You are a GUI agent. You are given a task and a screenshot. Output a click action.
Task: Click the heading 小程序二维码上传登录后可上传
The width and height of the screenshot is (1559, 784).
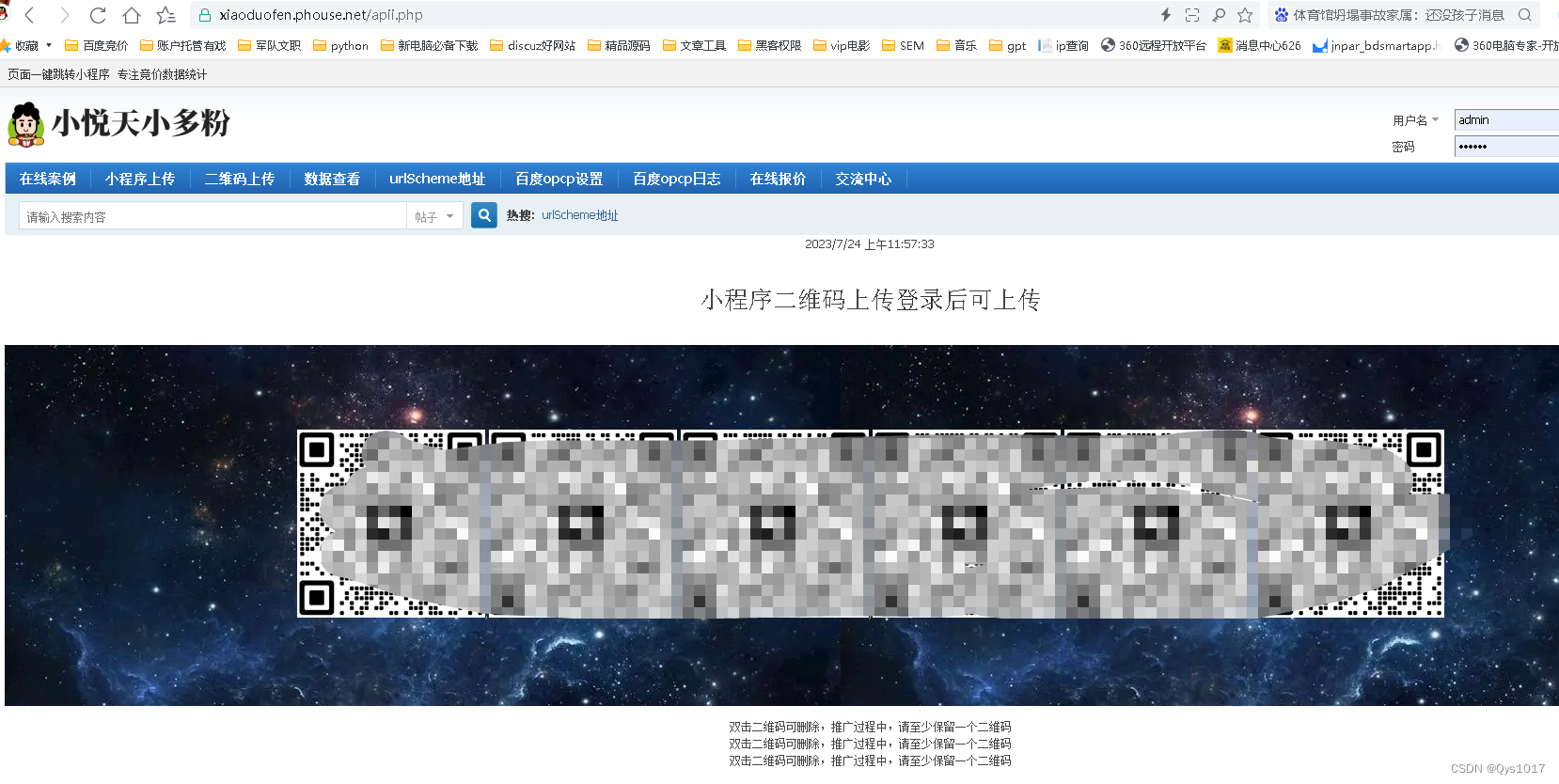coord(870,300)
